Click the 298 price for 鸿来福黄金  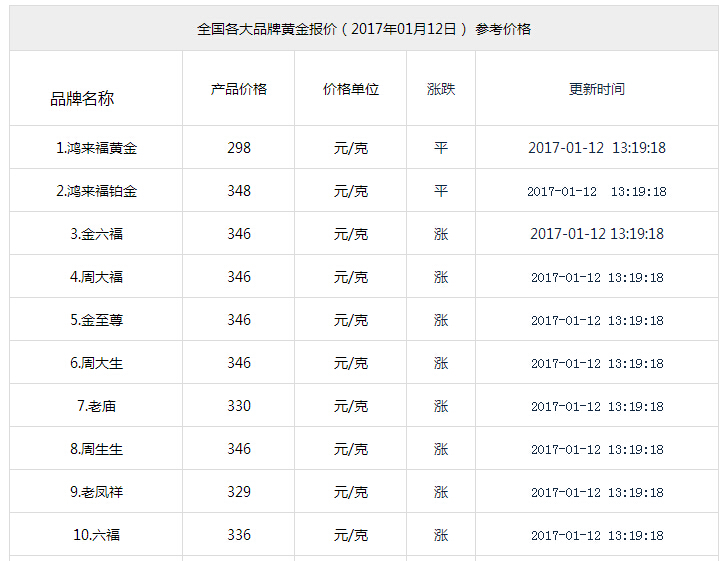click(239, 148)
